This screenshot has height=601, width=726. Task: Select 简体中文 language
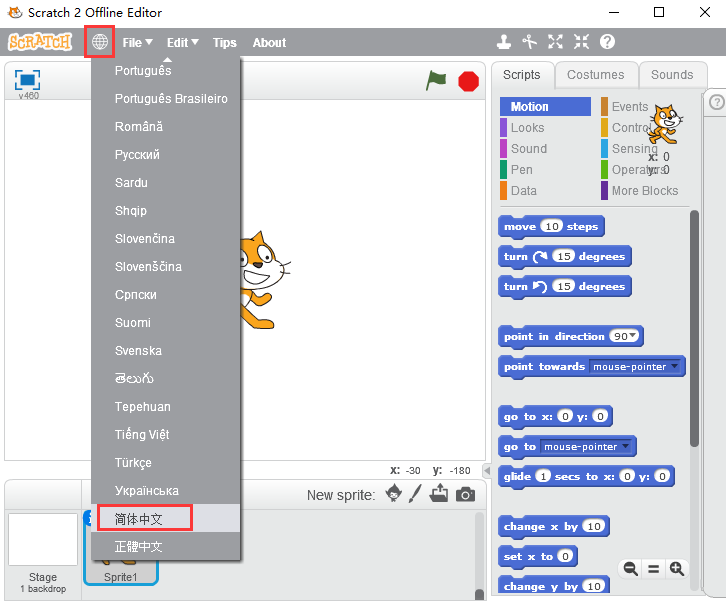tap(165, 518)
